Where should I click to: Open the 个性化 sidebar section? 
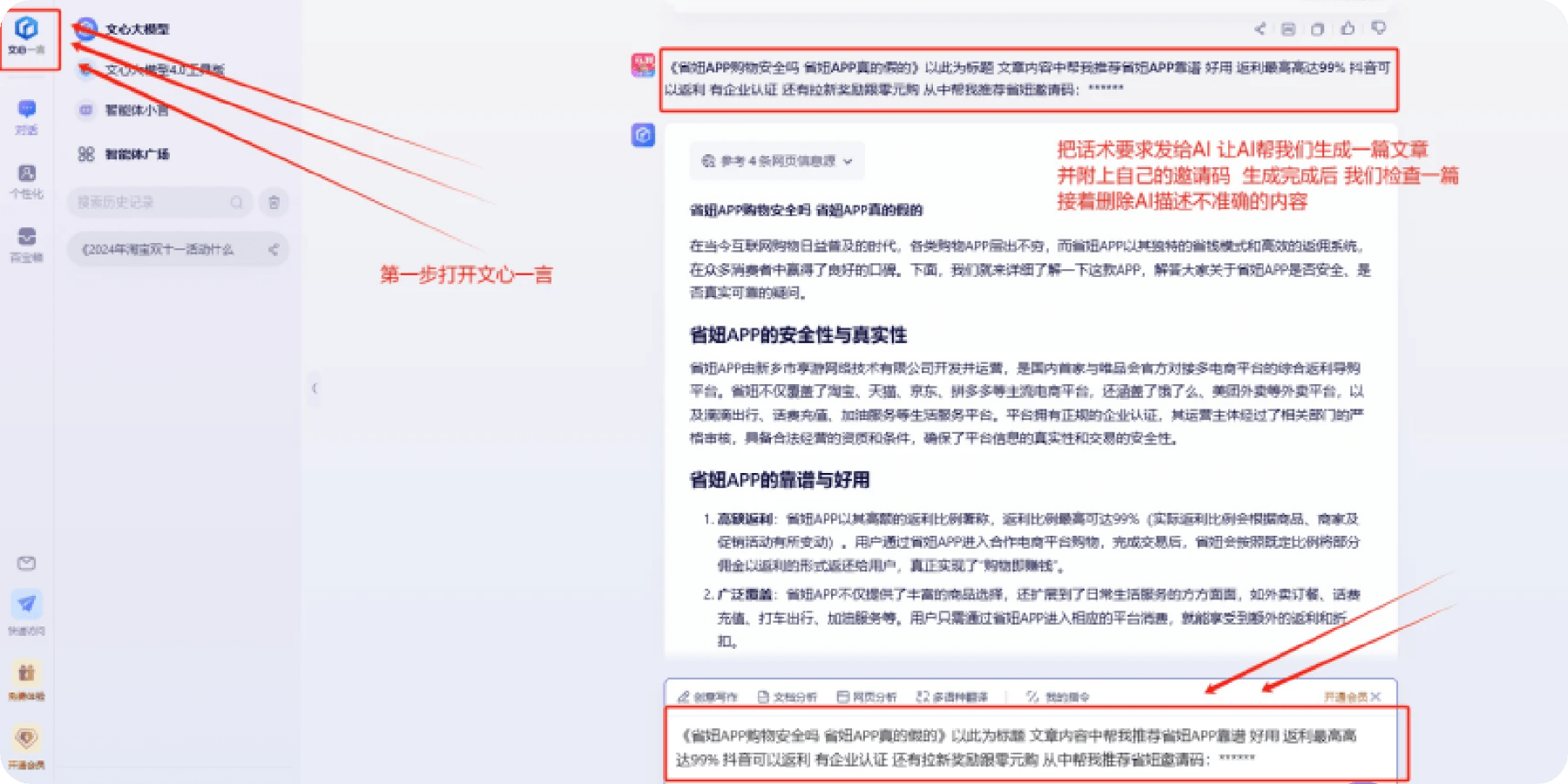[x=27, y=181]
